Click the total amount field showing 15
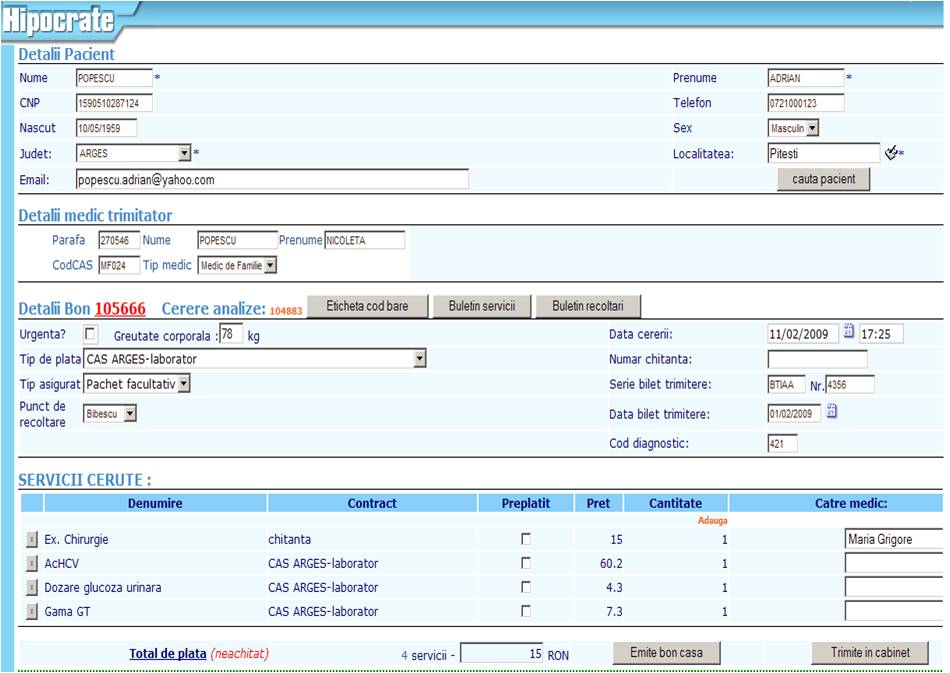The image size is (950, 673). pos(502,654)
